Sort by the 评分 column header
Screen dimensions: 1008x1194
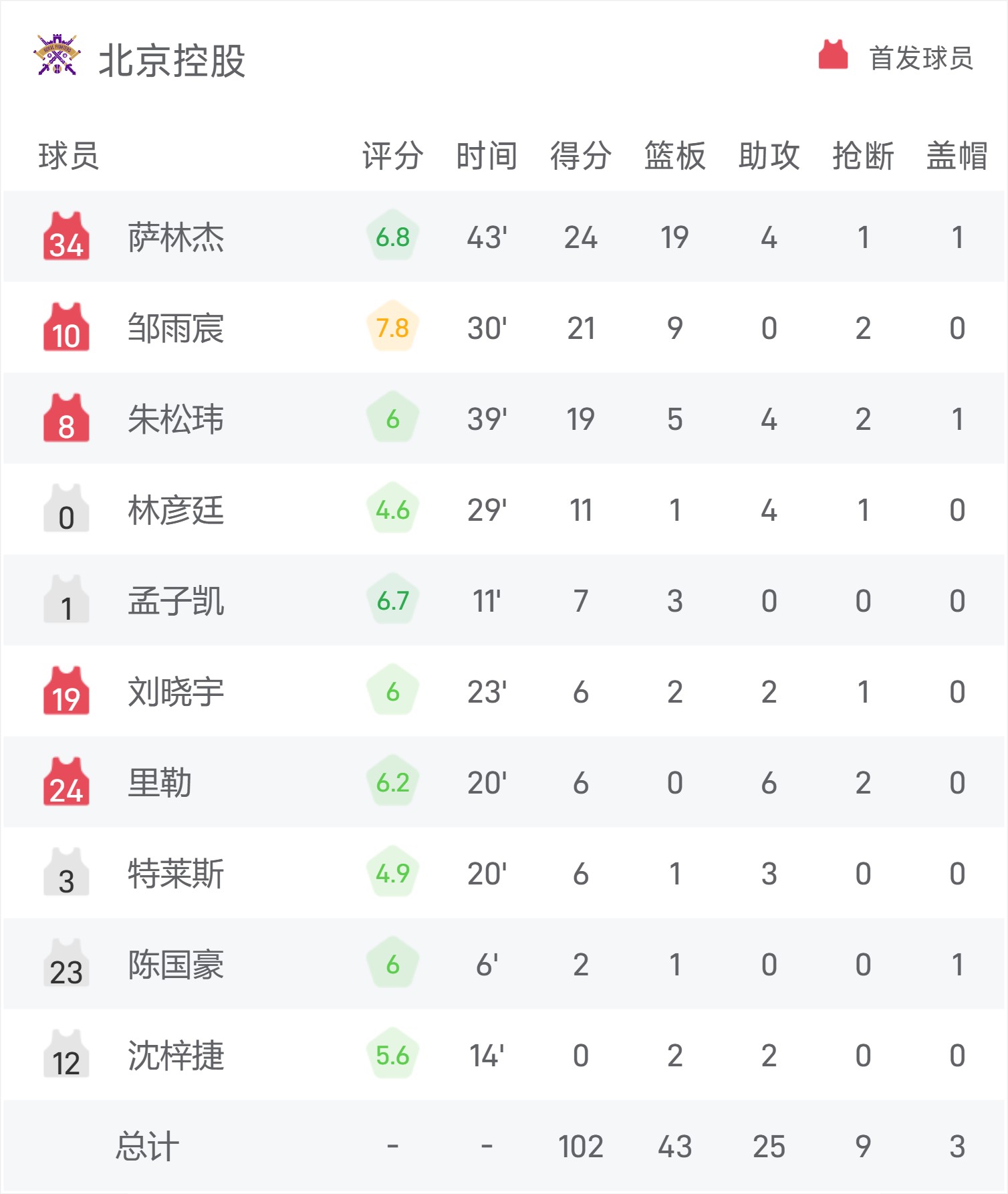393,156
